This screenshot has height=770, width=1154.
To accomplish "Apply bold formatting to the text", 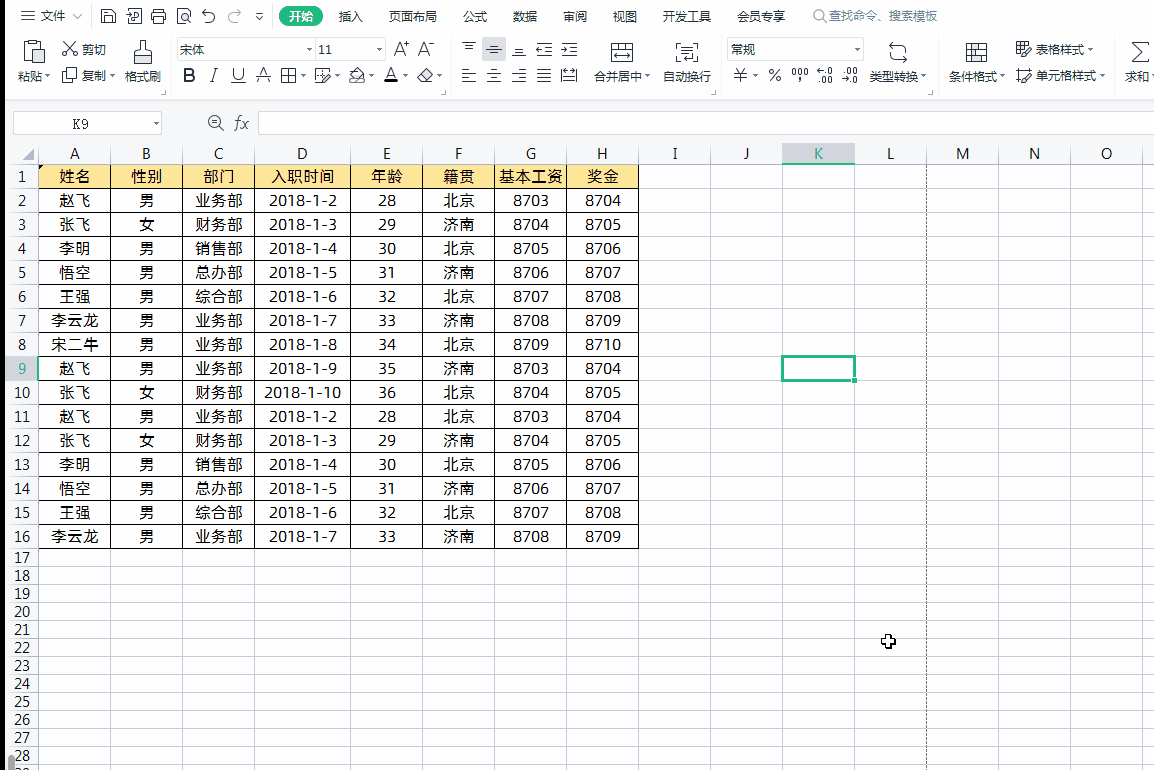I will click(x=189, y=76).
